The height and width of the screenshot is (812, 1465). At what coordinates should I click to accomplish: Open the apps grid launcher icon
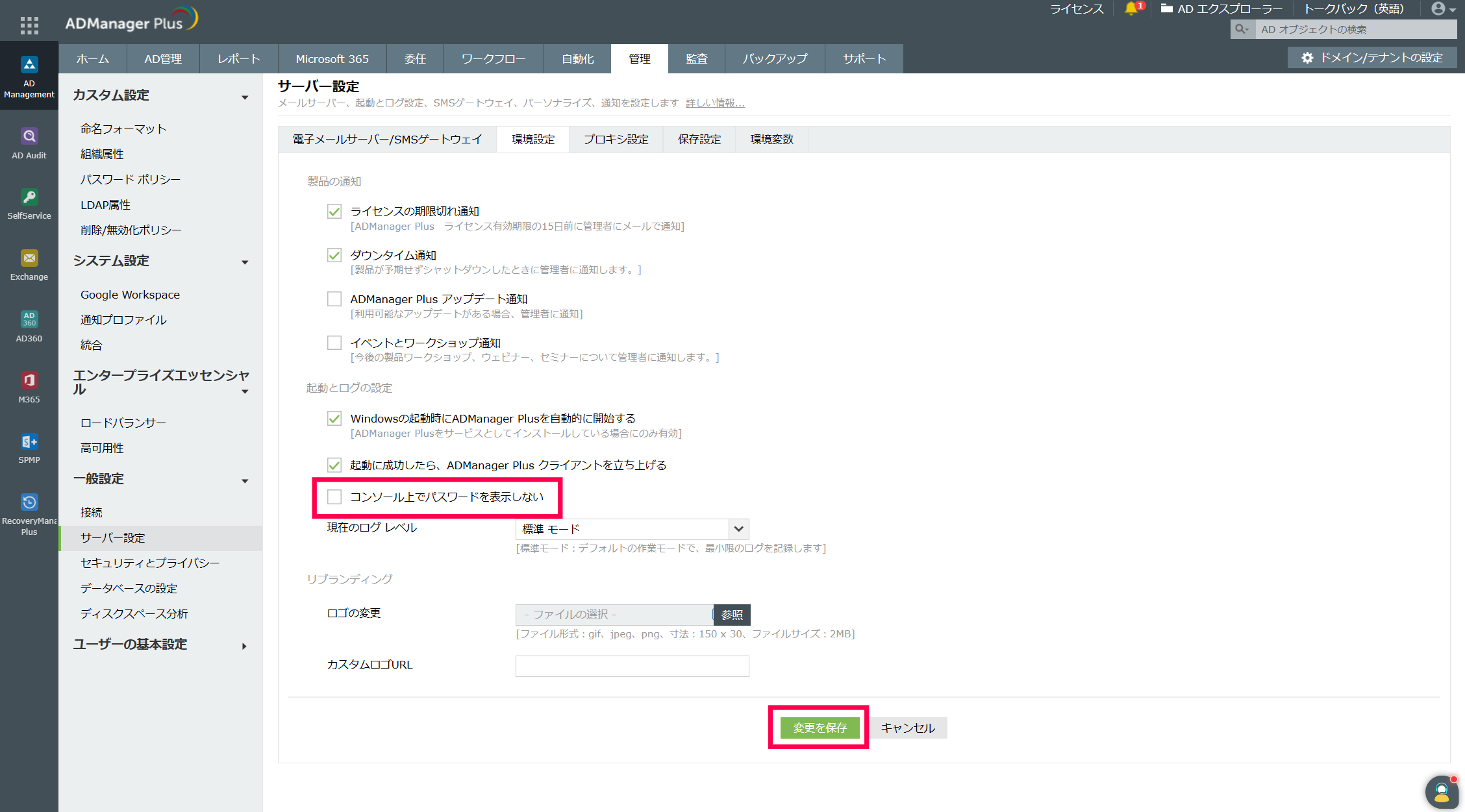point(29,25)
